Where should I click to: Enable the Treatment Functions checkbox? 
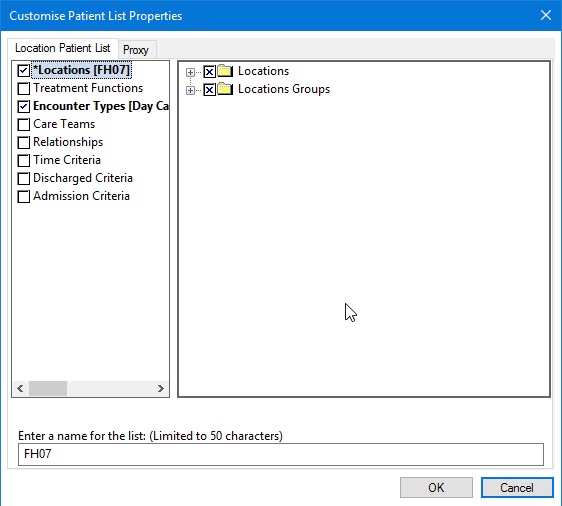(24, 89)
